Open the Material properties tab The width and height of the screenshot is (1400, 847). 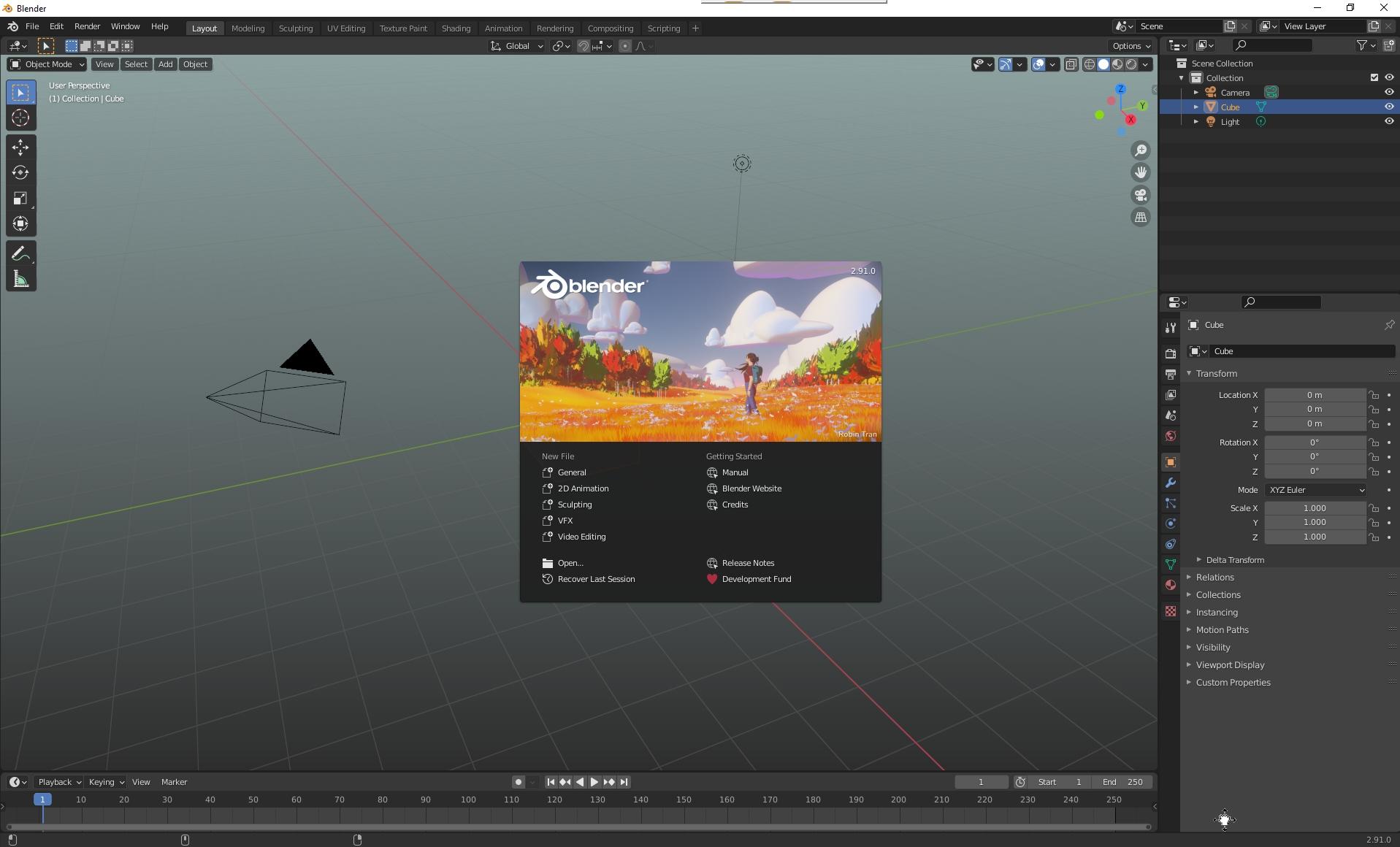click(1170, 585)
